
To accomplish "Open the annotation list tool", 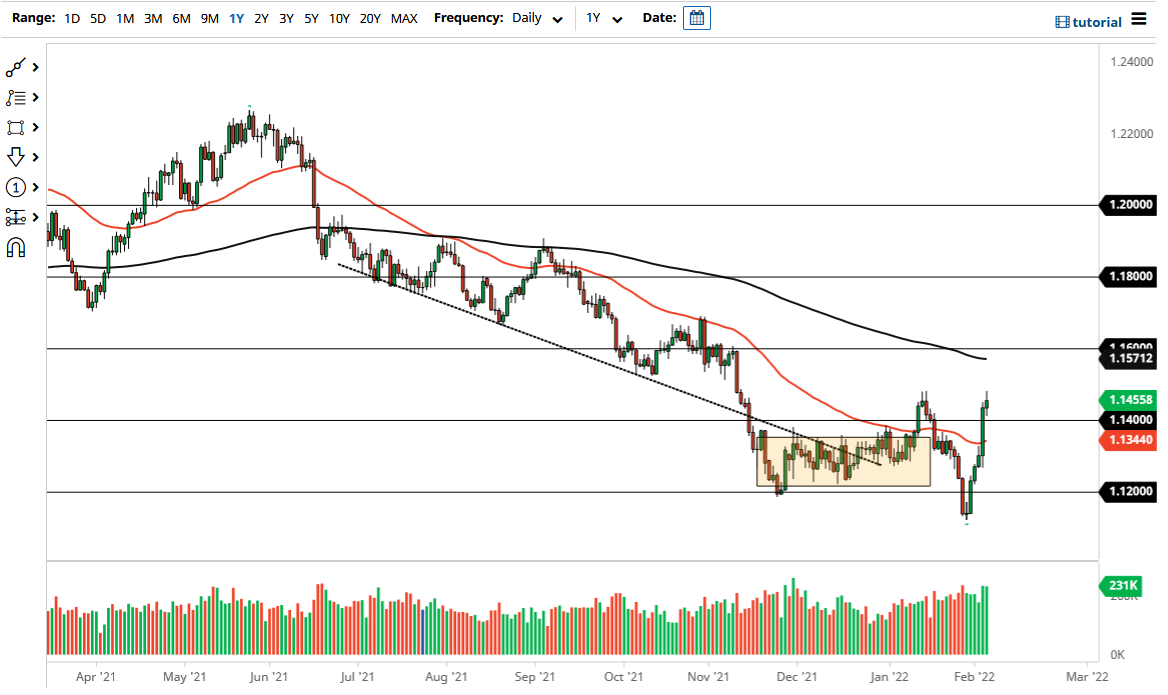I will (x=17, y=97).
